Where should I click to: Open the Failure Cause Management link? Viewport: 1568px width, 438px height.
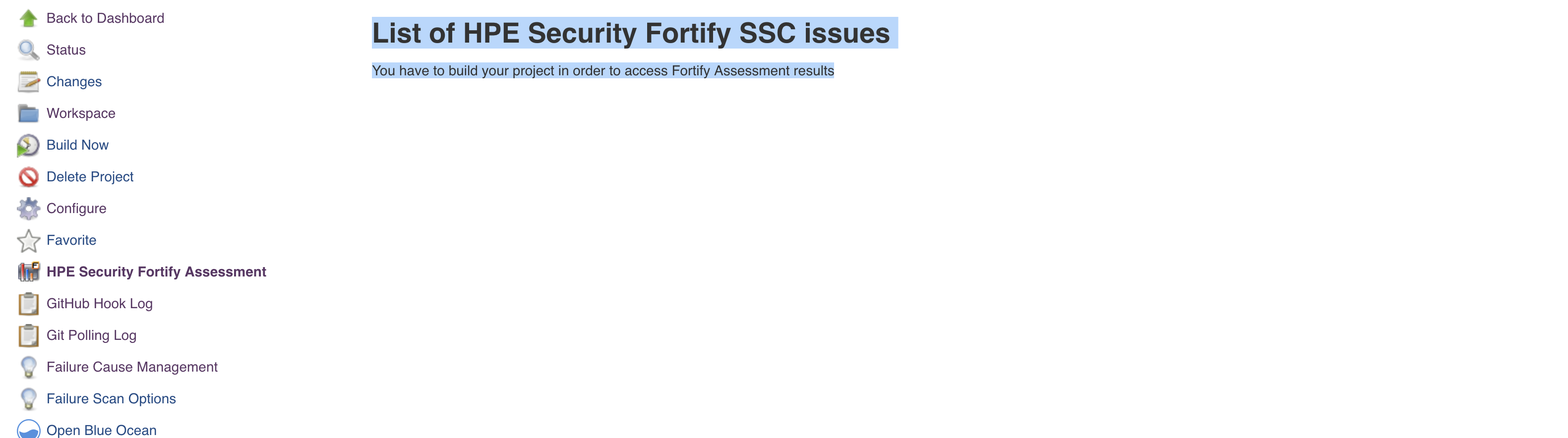click(131, 367)
